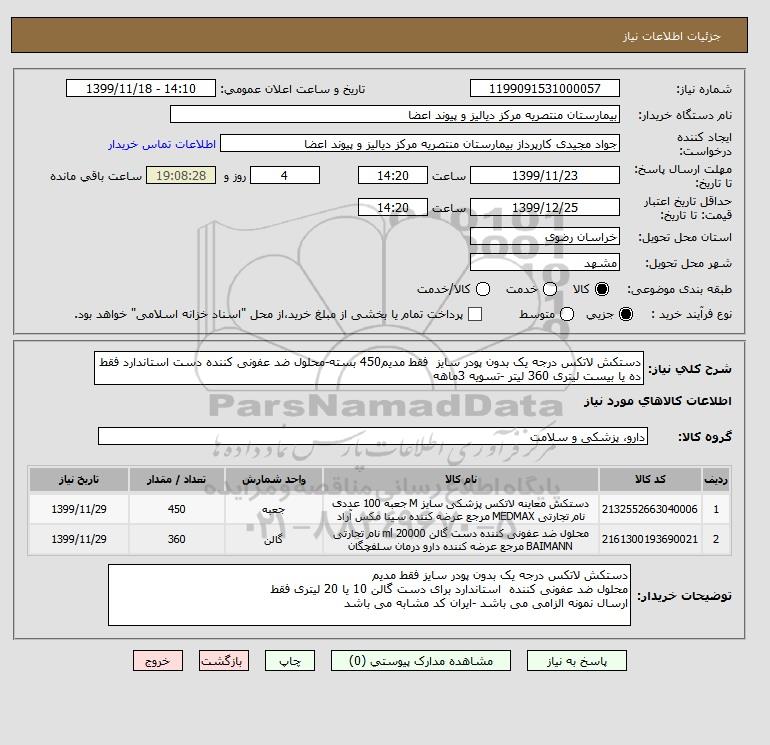Click the نام کالا column header
The width and height of the screenshot is (770, 745).
(x=461, y=480)
